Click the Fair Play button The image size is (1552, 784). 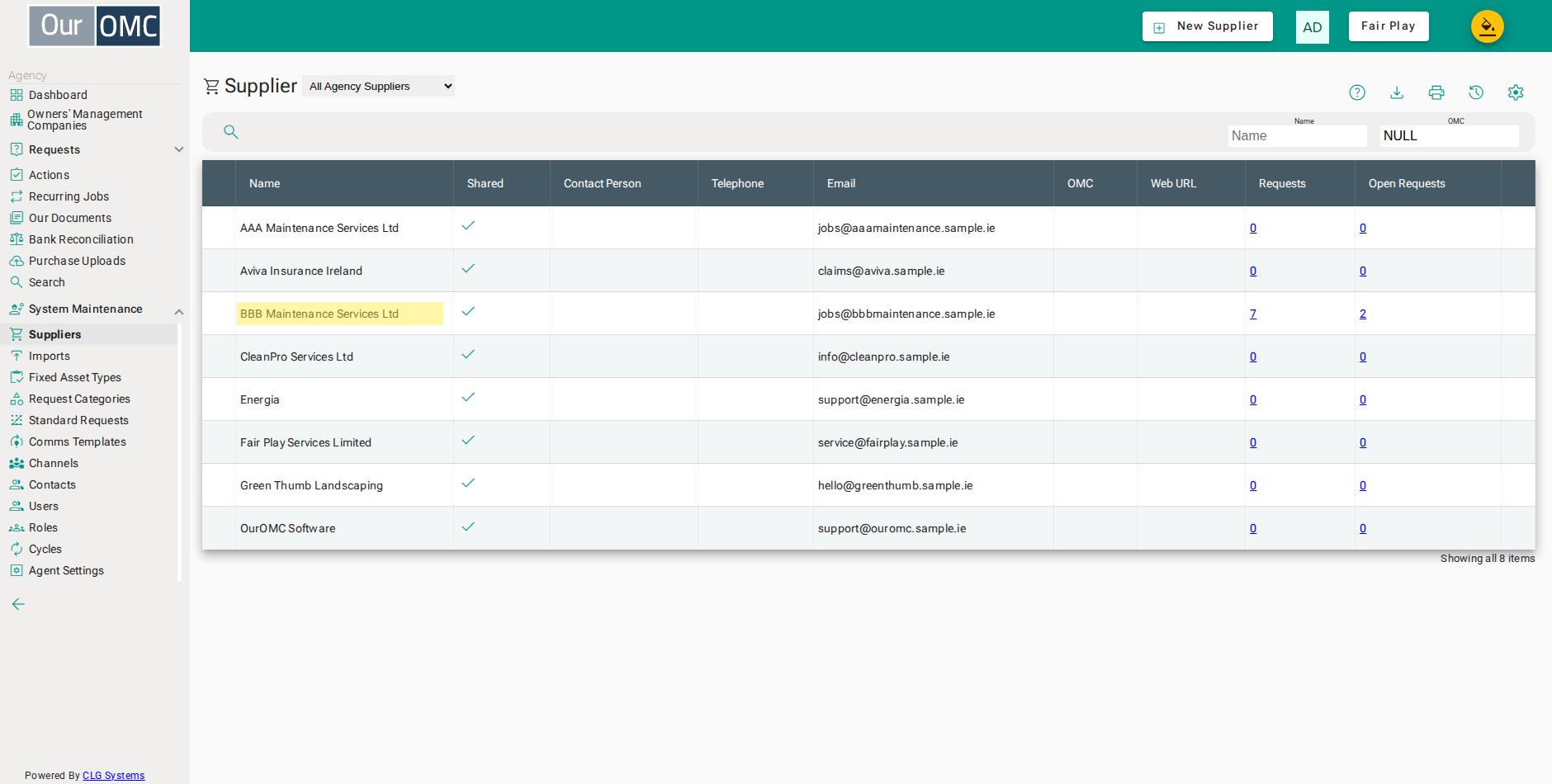point(1389,26)
